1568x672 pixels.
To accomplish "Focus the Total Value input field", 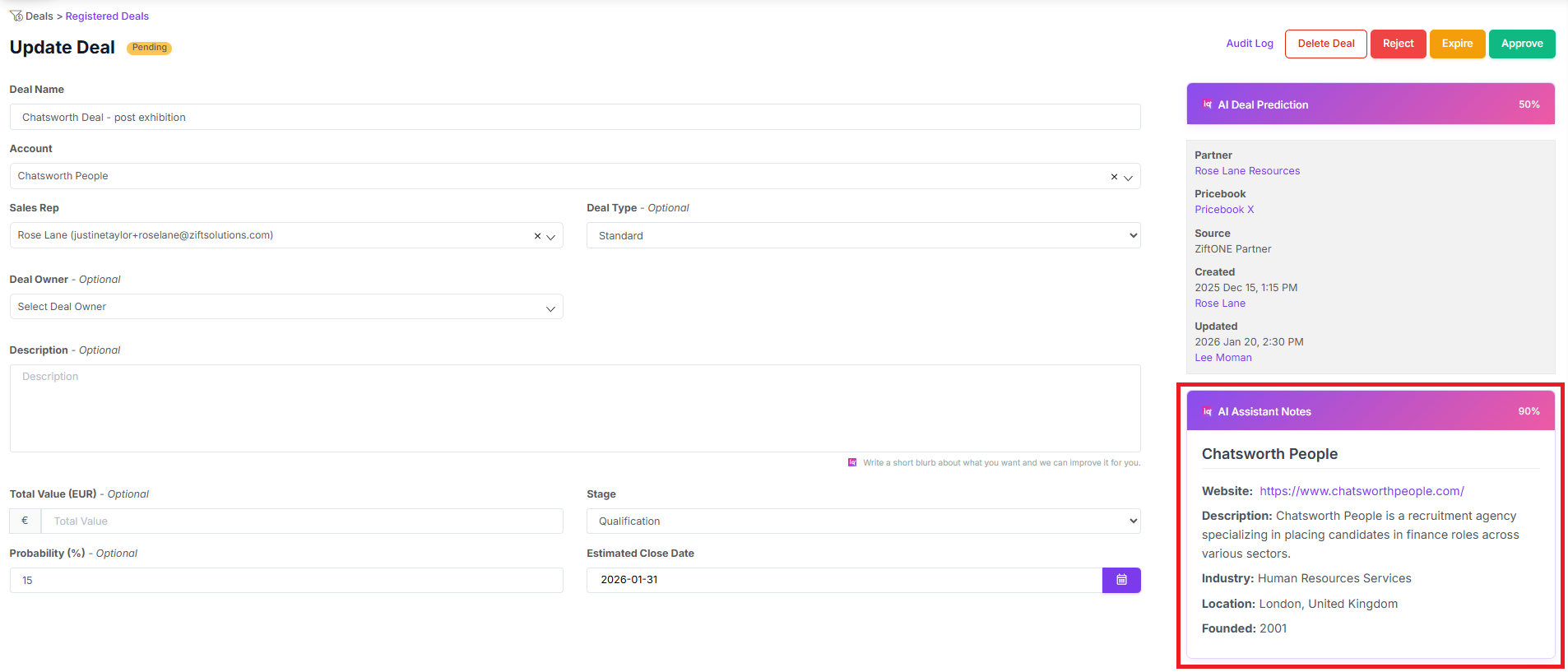I will point(301,521).
